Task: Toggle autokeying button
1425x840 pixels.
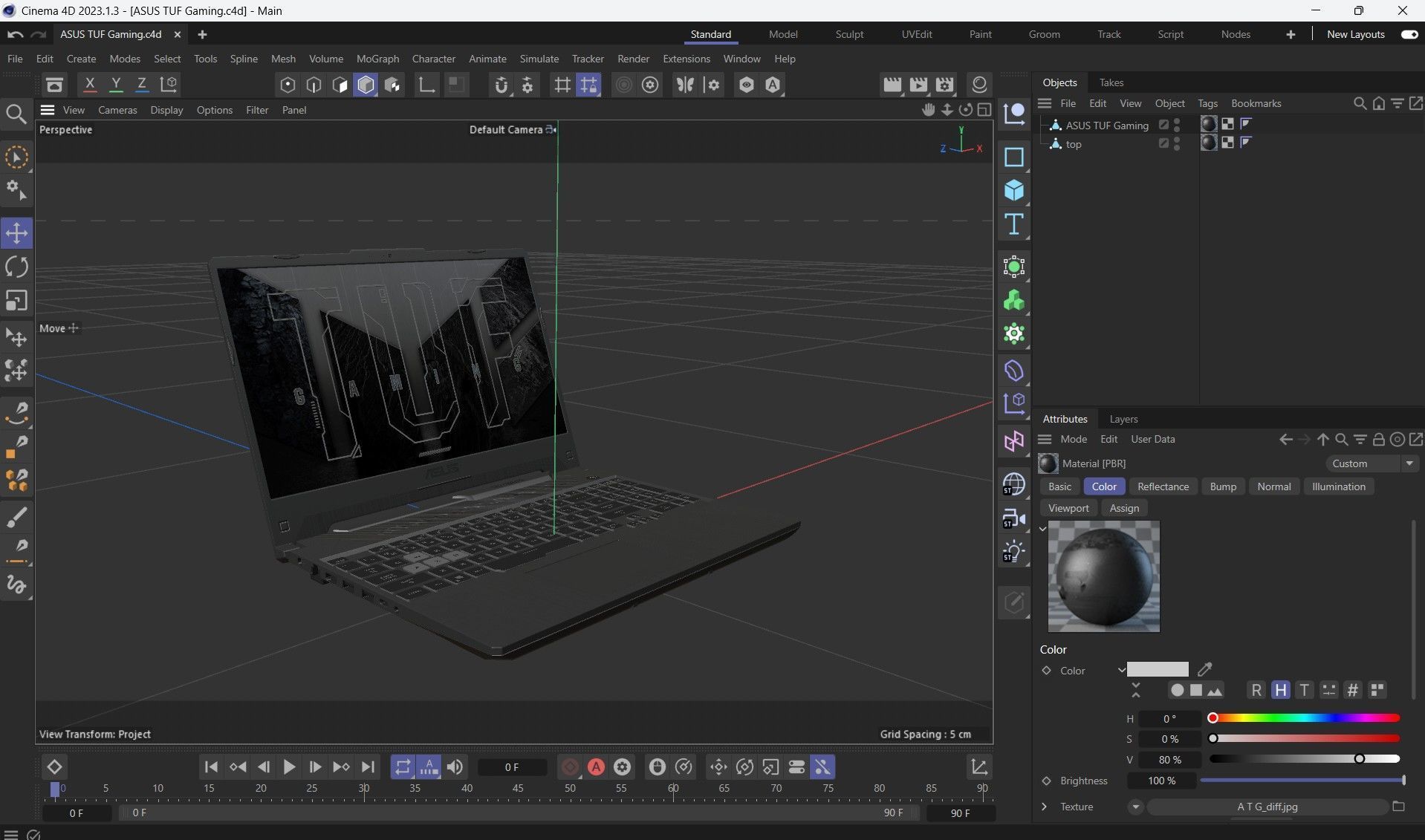Action: click(x=596, y=767)
